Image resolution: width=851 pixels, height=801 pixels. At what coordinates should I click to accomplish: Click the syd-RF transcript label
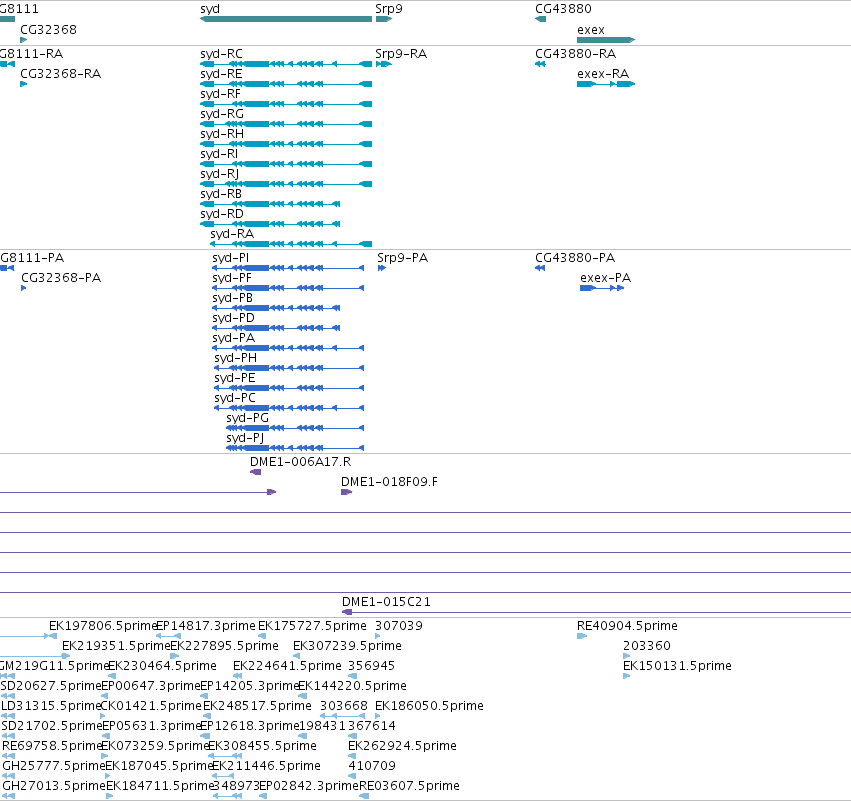[220, 94]
